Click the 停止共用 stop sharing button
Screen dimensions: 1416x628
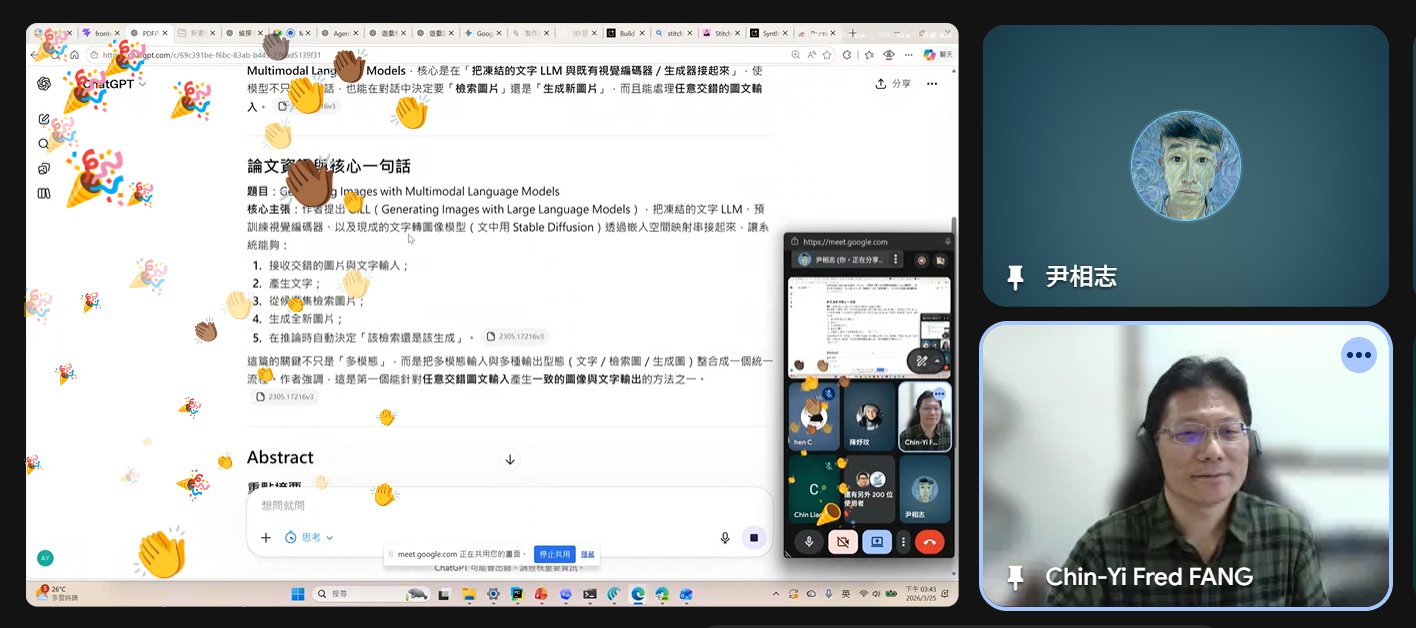[554, 554]
